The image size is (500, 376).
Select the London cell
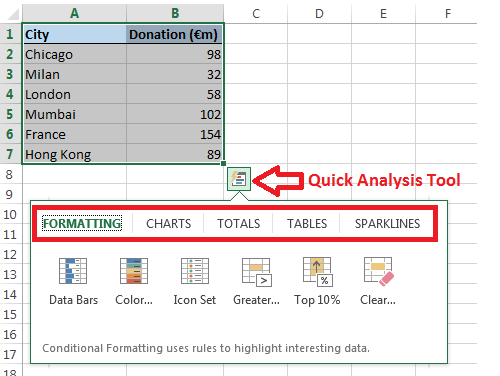(75, 94)
